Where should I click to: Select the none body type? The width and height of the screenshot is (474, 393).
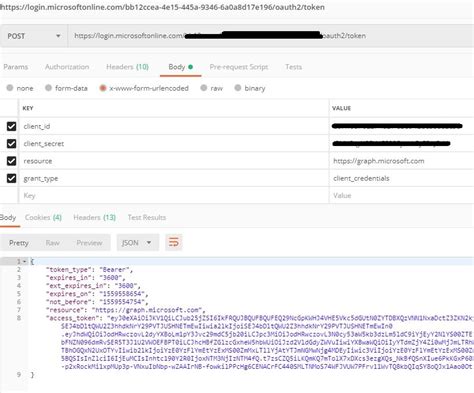(20, 88)
